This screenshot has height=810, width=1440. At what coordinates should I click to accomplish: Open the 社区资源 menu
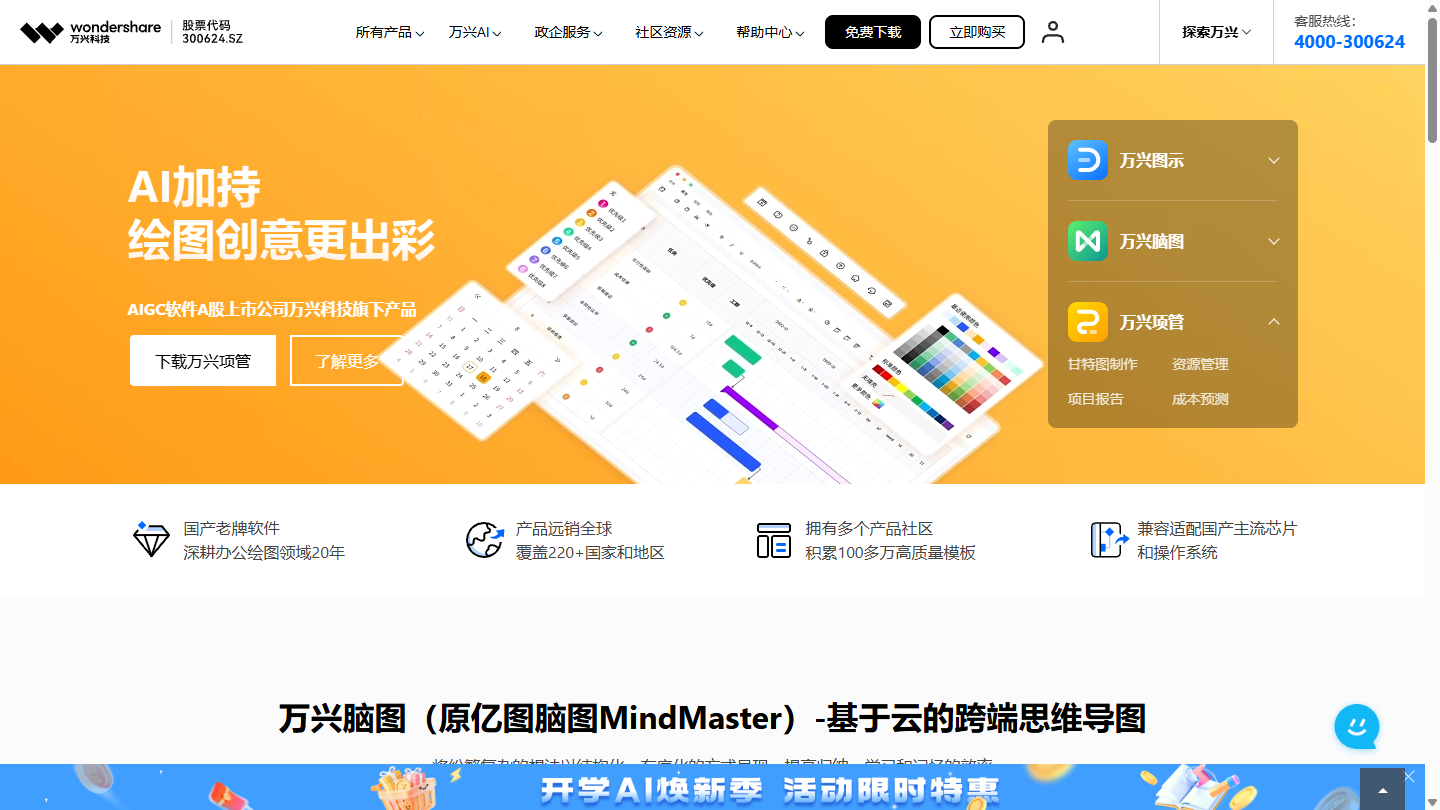pos(669,32)
